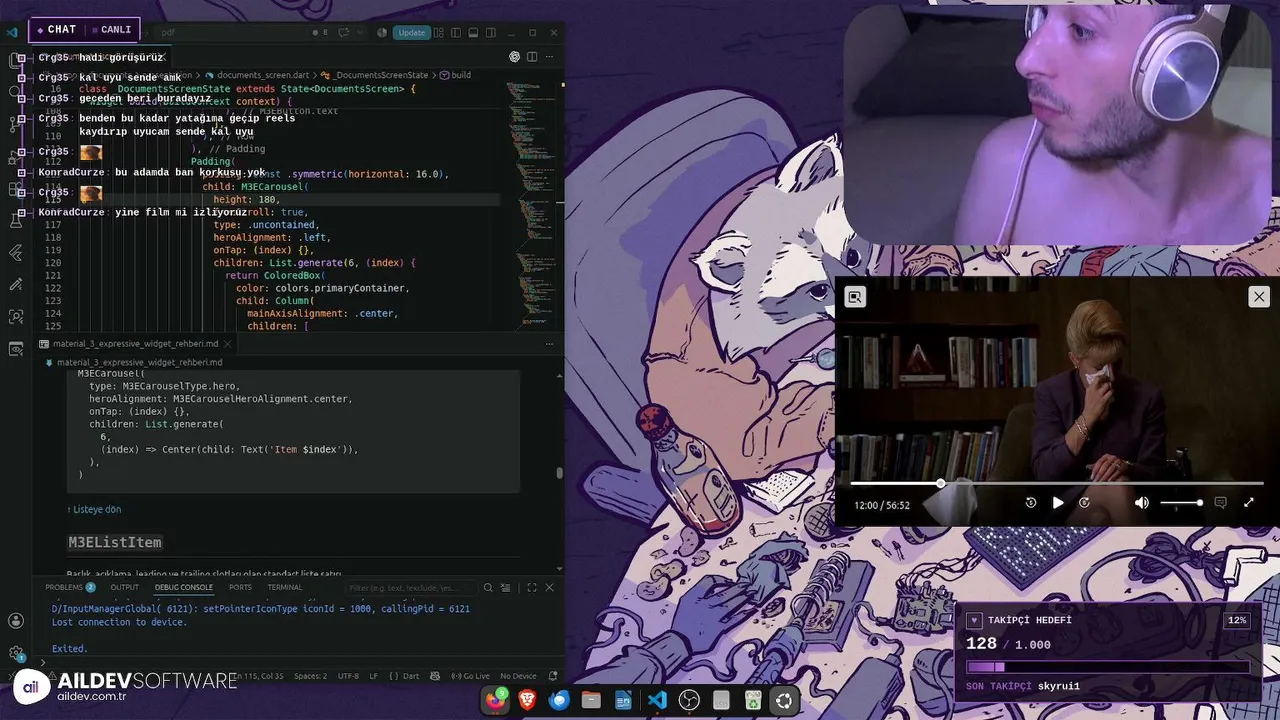Open Firefox from the dock

496,700
